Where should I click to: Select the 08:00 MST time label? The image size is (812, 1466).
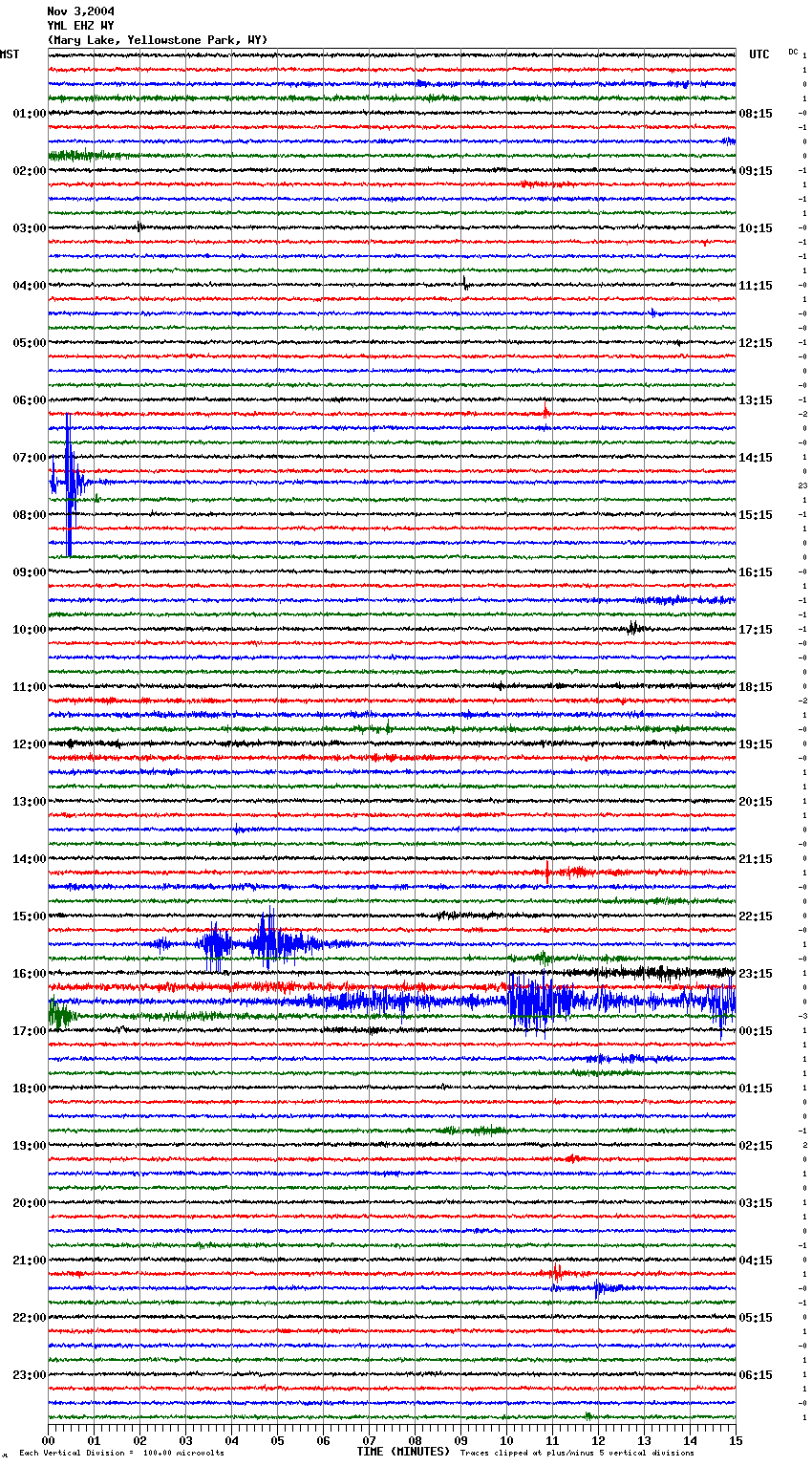(x=30, y=515)
